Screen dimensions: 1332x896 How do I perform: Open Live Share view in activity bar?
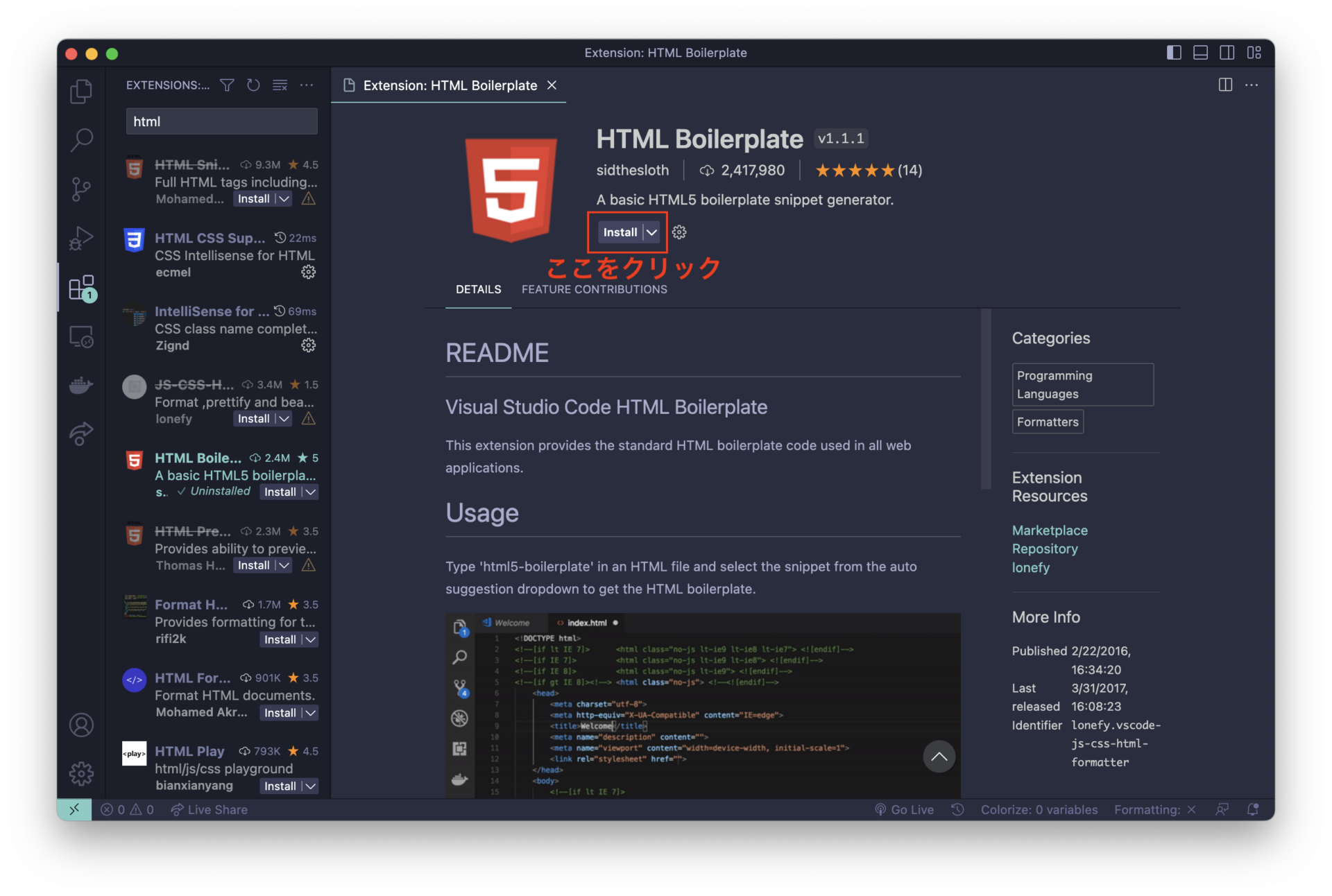(x=81, y=433)
